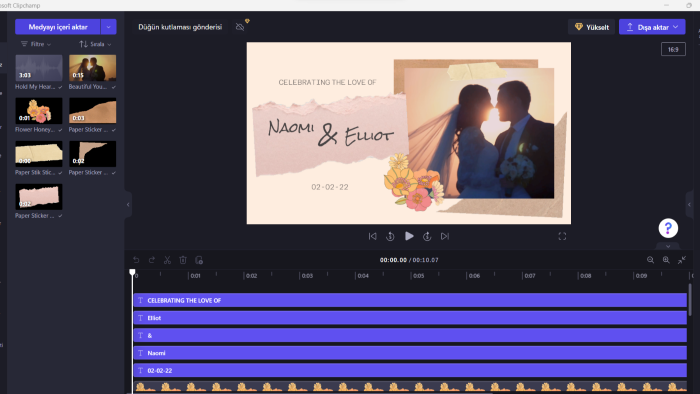
Task: Click the Yükselt upgrade button
Action: [x=592, y=27]
